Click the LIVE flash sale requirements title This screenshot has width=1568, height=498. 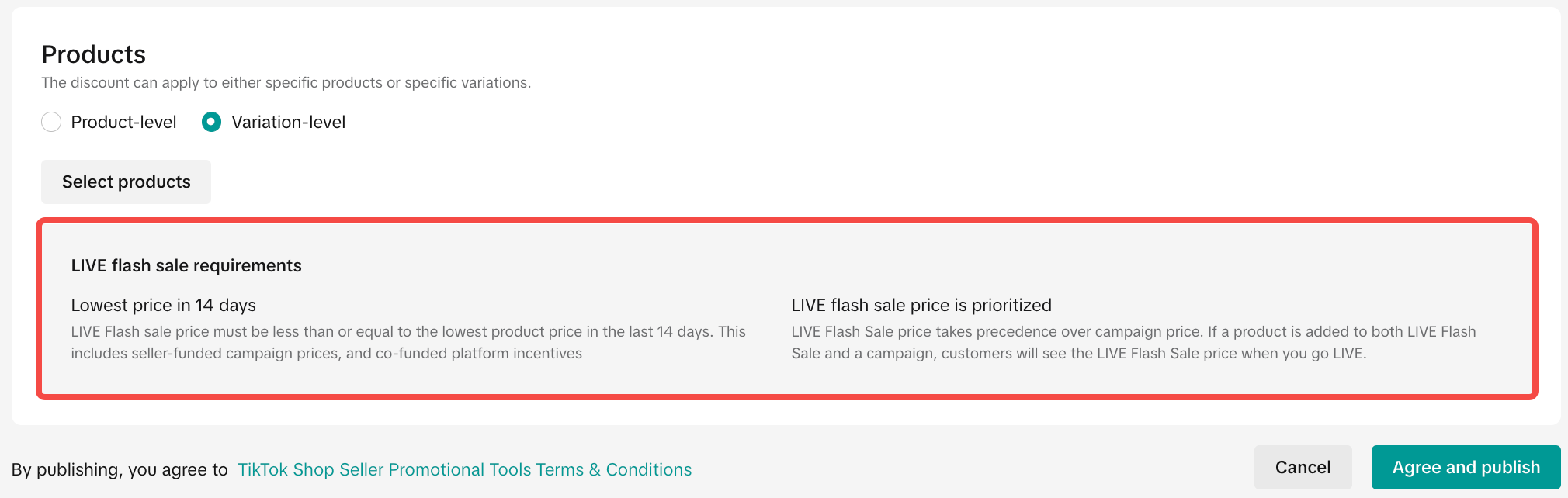coord(186,265)
